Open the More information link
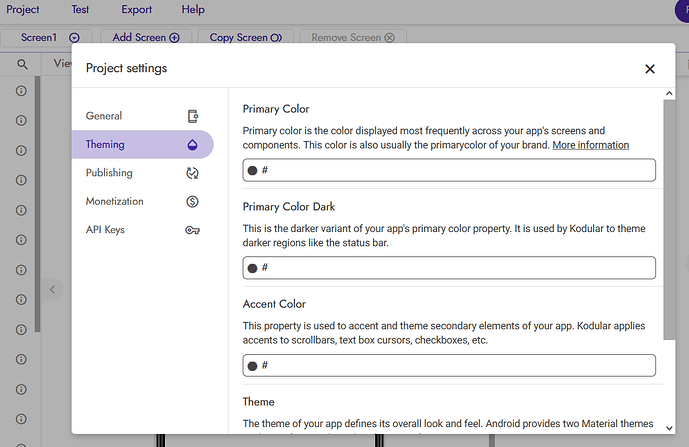 (591, 145)
